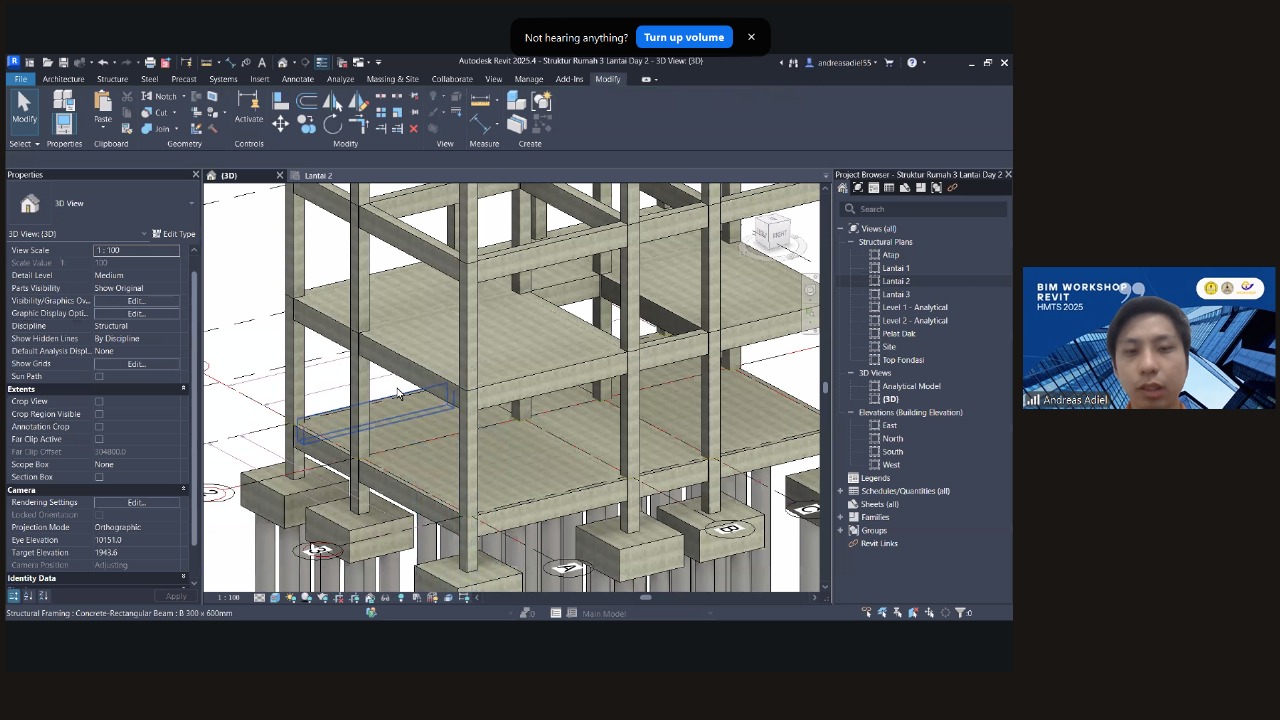Click the Move tool in Modify panel

click(x=280, y=124)
